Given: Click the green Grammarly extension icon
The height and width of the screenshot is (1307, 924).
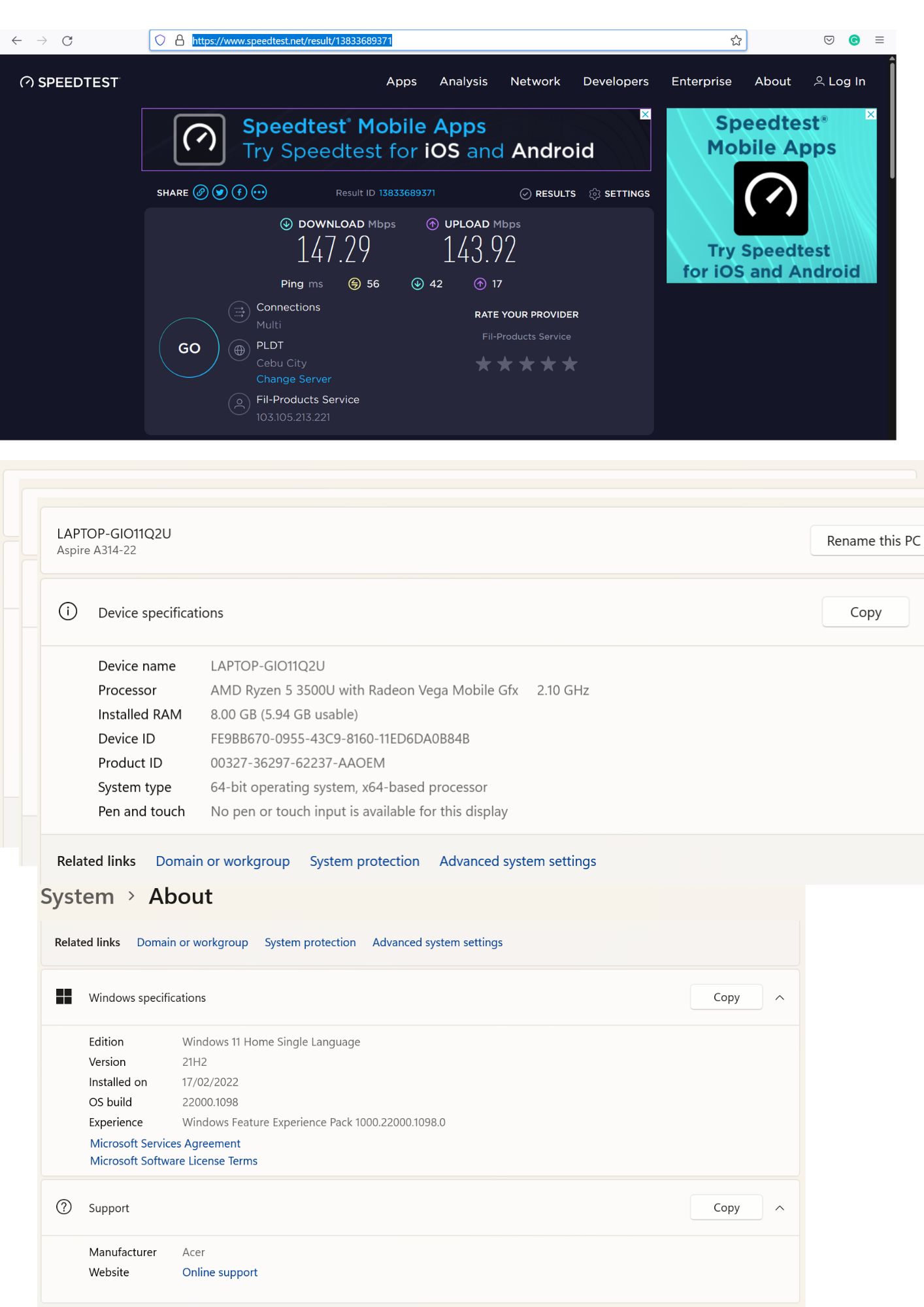Looking at the screenshot, I should pyautogui.click(x=854, y=41).
